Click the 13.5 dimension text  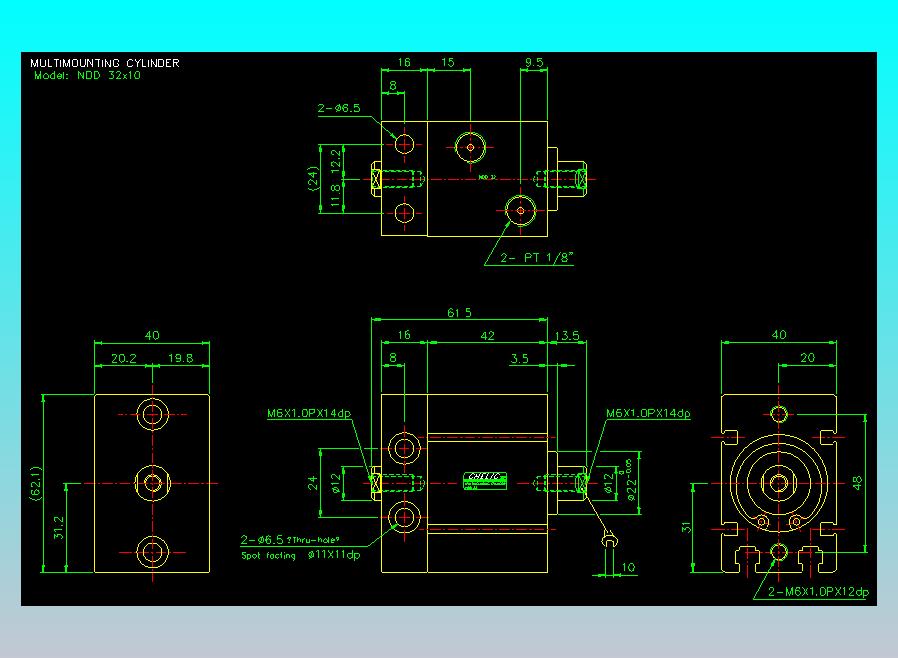pos(567,336)
